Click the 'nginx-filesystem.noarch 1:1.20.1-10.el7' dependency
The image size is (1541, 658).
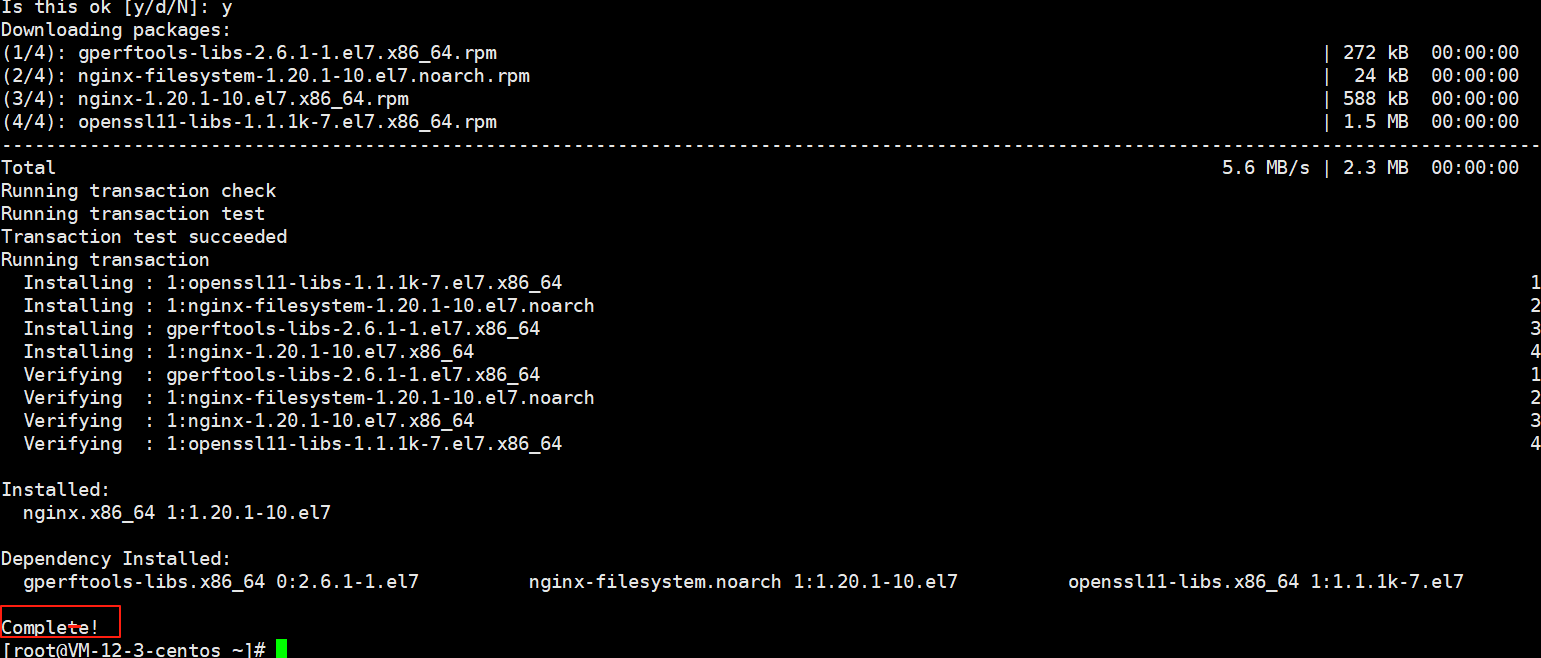pos(744,582)
